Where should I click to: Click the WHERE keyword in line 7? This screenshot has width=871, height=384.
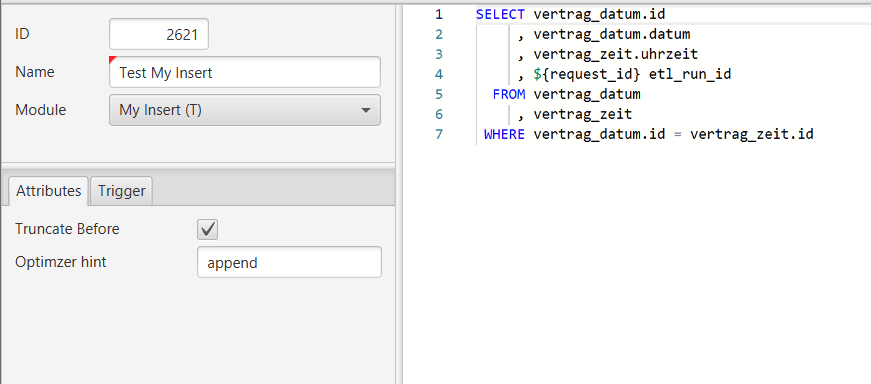coord(504,134)
